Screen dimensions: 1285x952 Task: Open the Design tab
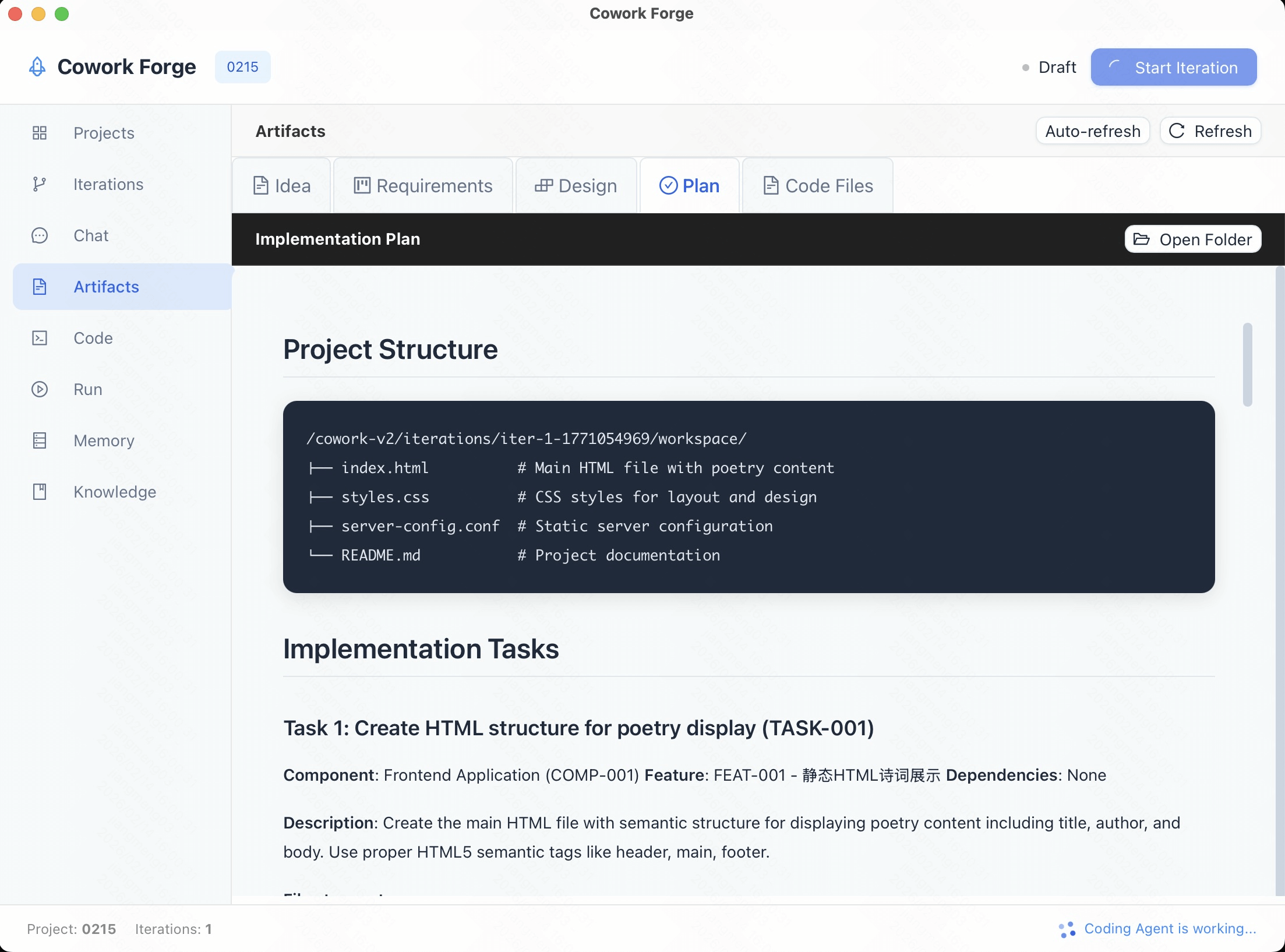click(576, 186)
